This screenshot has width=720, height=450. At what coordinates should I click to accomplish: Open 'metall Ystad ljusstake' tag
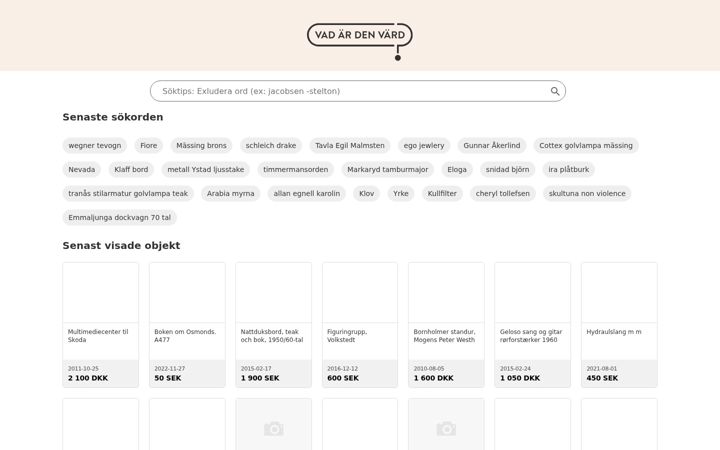click(x=205, y=169)
